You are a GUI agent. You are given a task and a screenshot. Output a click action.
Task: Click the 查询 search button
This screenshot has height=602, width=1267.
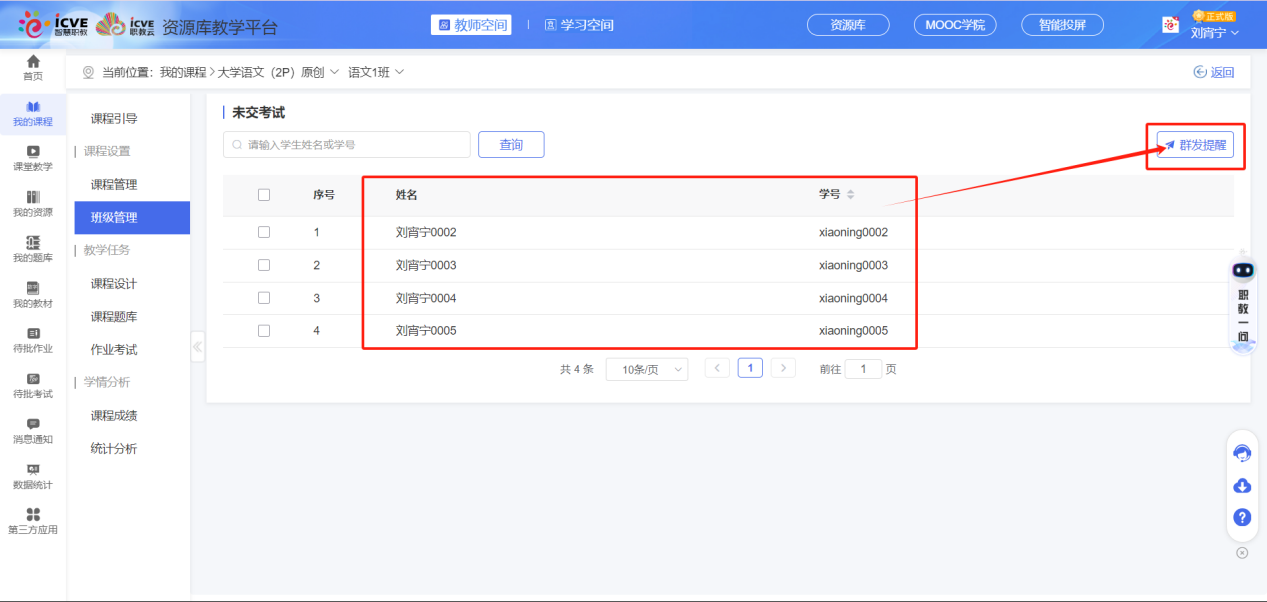[x=511, y=145]
